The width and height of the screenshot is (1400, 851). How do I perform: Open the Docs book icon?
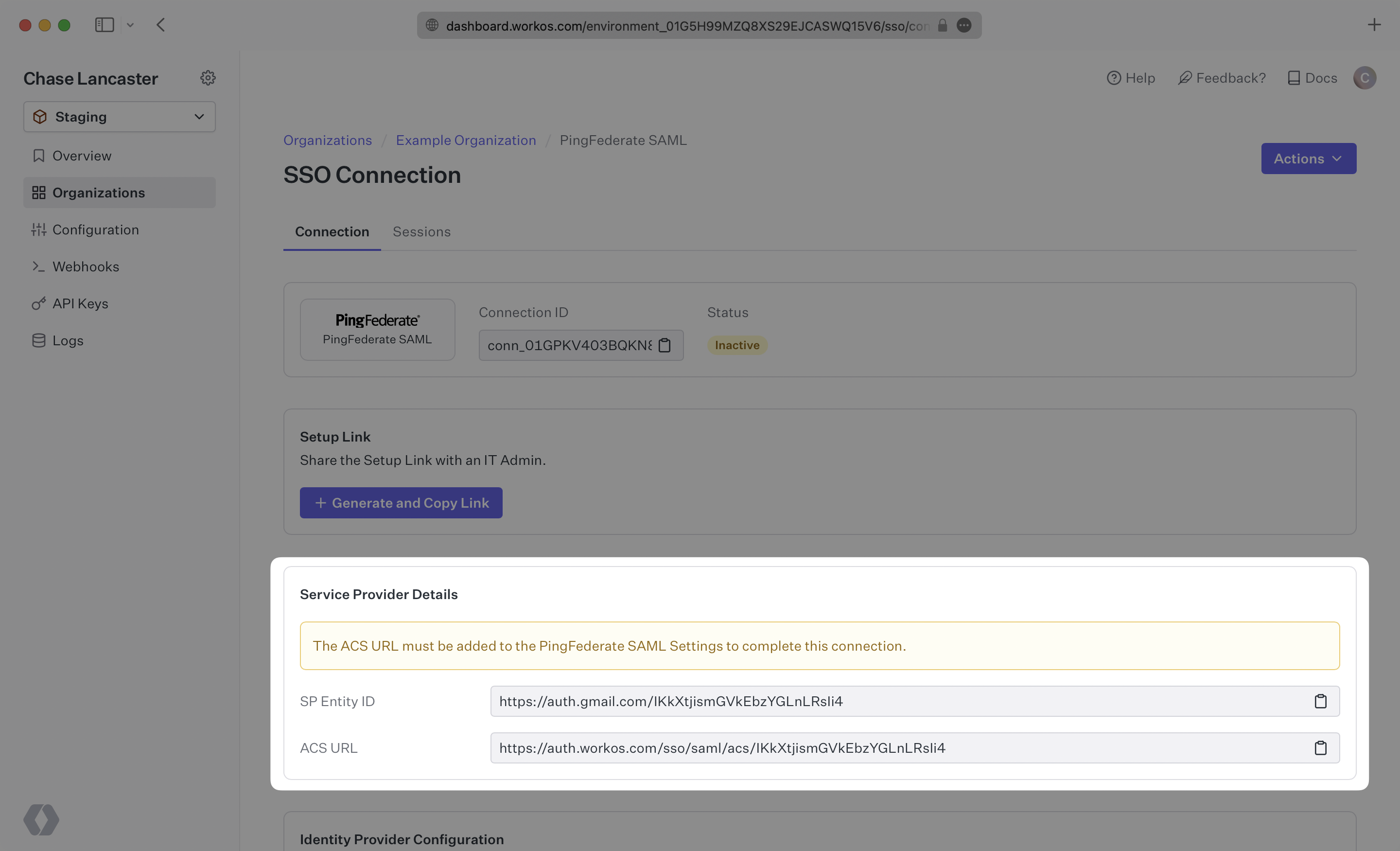pyautogui.click(x=1295, y=77)
